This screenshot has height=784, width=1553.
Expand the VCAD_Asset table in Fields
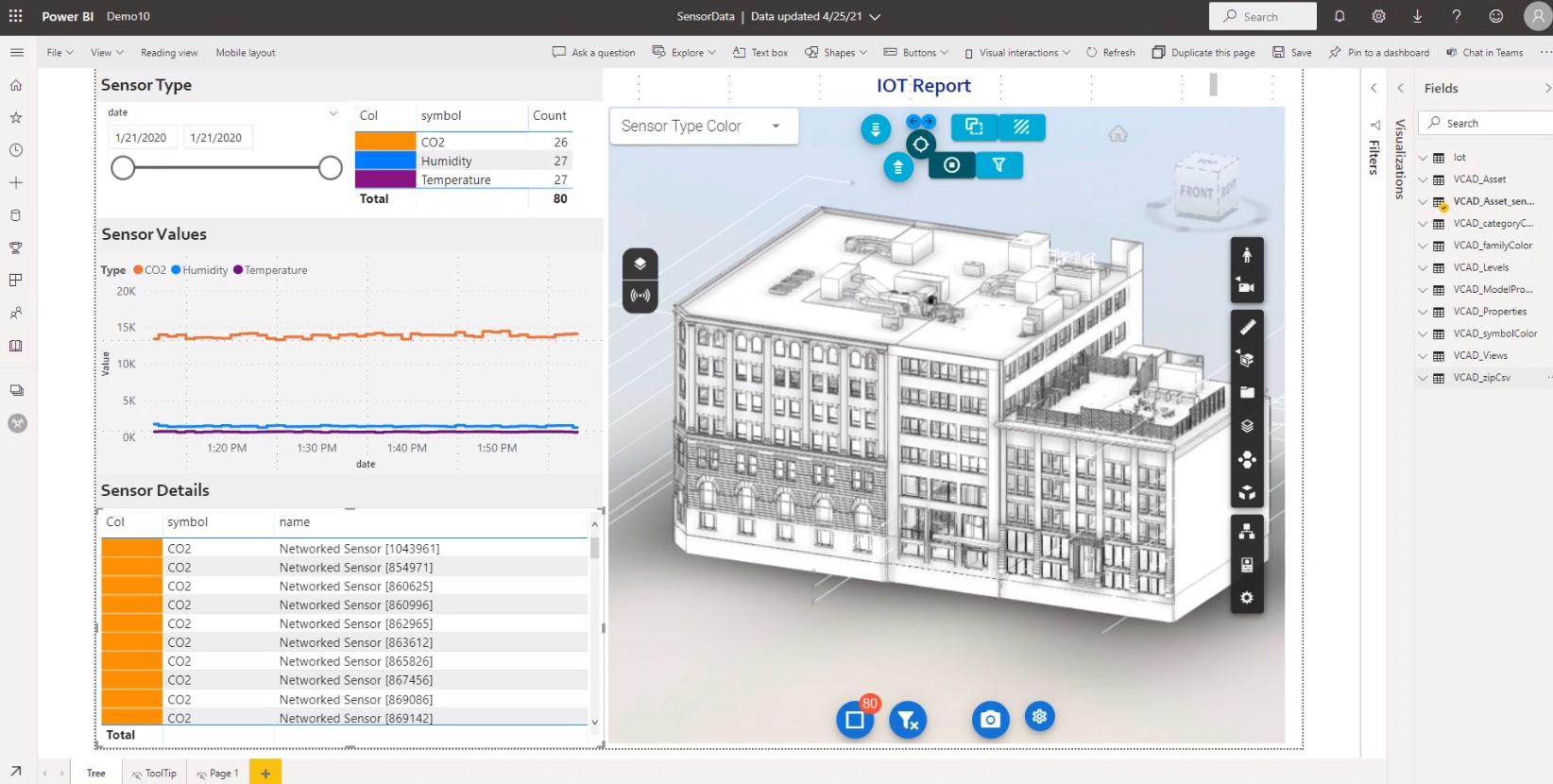pos(1423,179)
